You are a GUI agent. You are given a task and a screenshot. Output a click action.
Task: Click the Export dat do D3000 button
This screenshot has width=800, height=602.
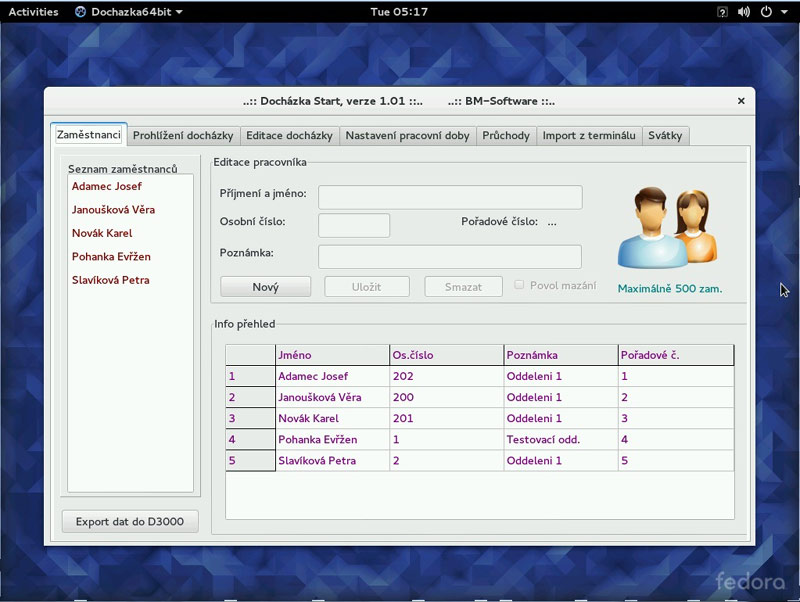[130, 521]
